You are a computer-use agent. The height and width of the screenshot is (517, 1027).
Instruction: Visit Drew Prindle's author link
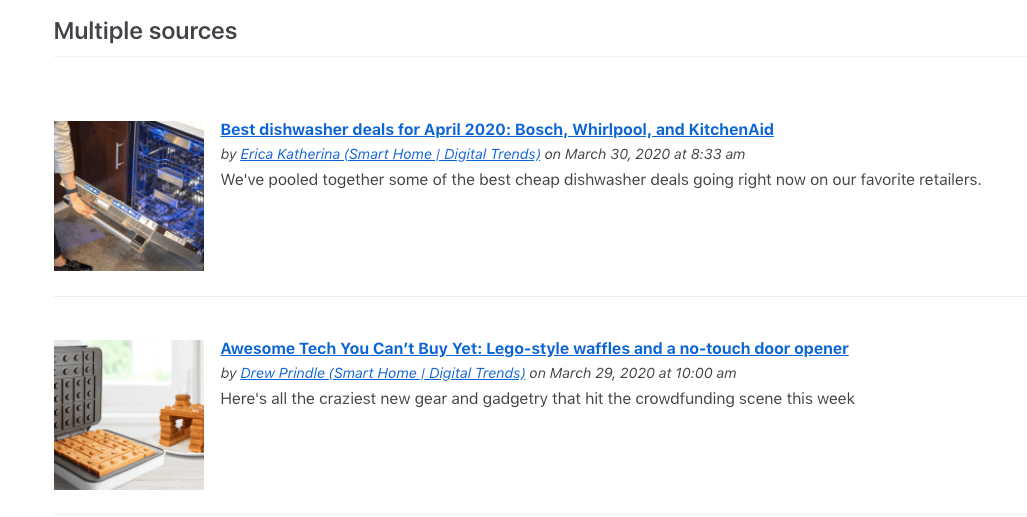382,374
